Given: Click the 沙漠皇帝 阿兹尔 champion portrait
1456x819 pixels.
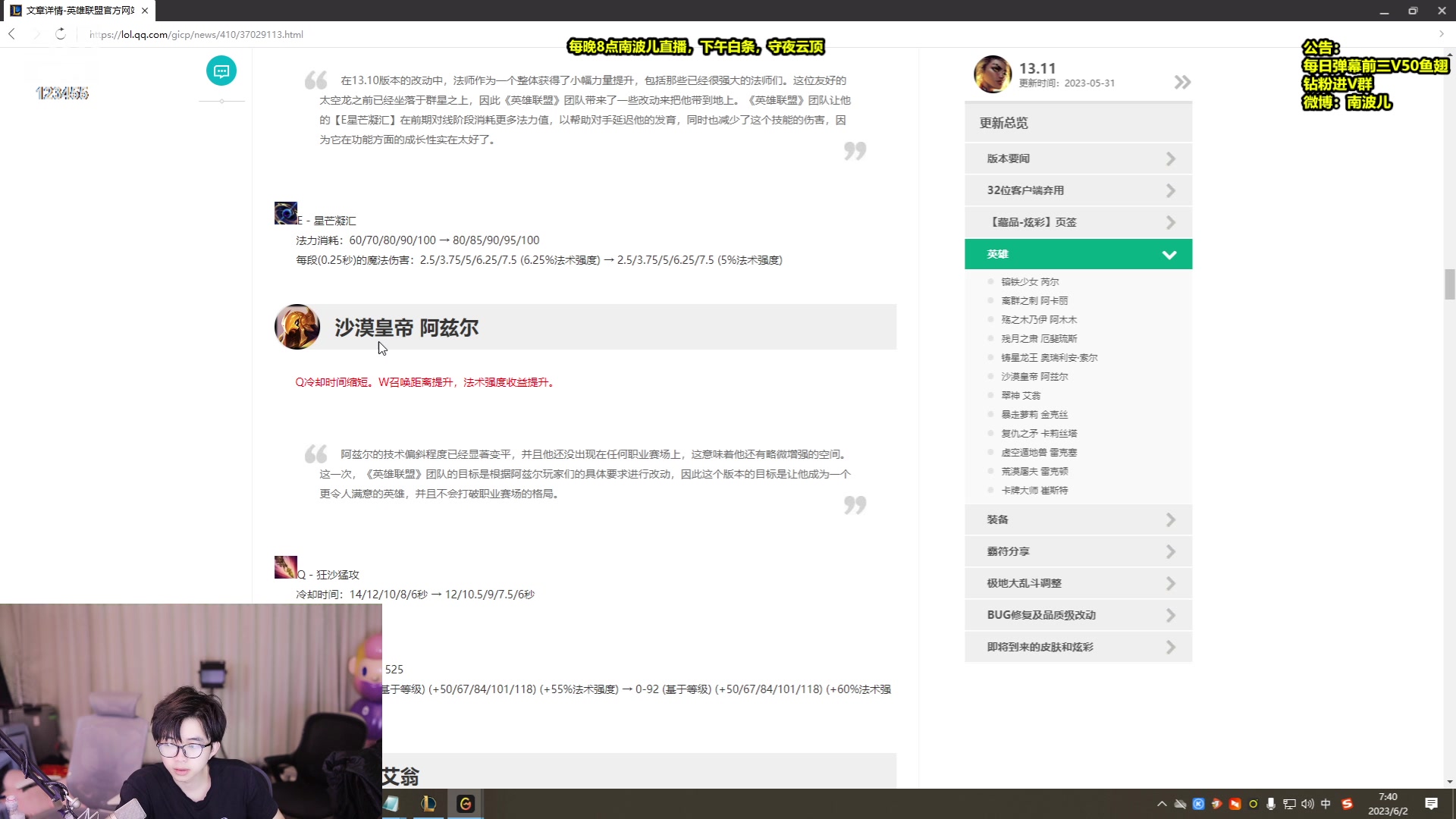Looking at the screenshot, I should [x=297, y=327].
